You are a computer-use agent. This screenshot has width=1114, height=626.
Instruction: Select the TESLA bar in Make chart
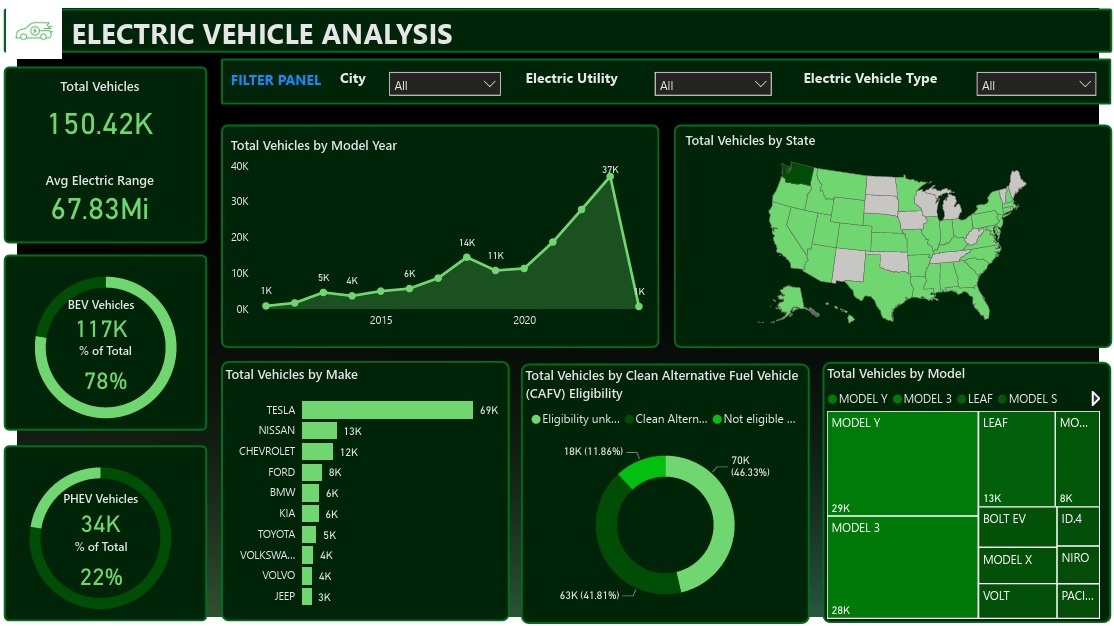[387, 410]
